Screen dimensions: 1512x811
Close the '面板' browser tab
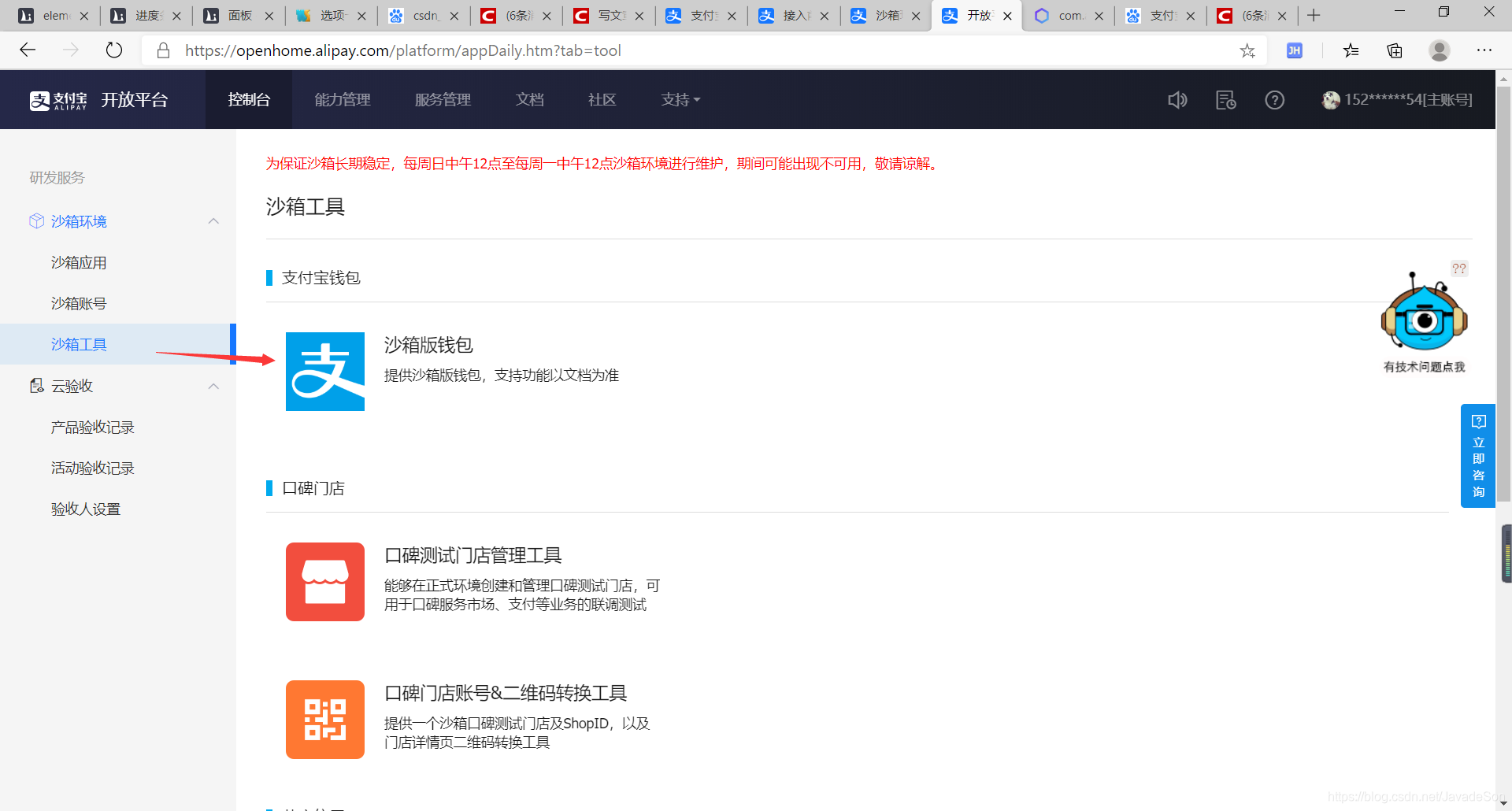269,16
